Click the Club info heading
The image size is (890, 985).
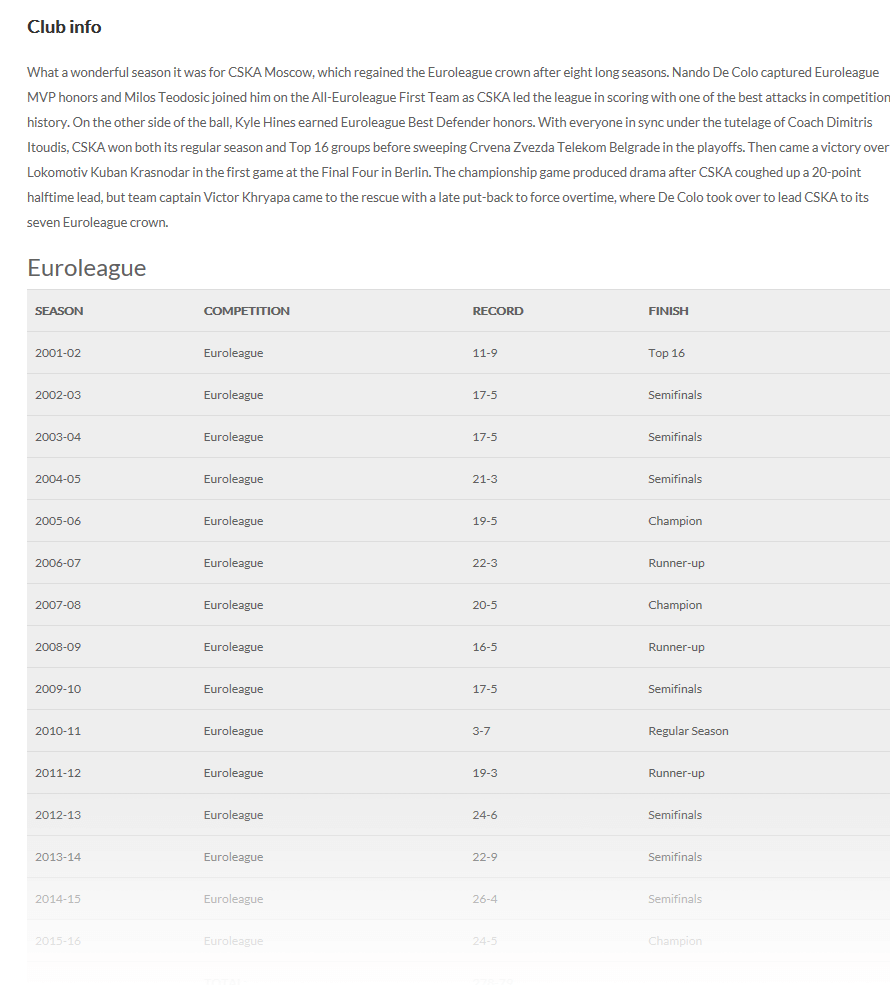point(64,27)
